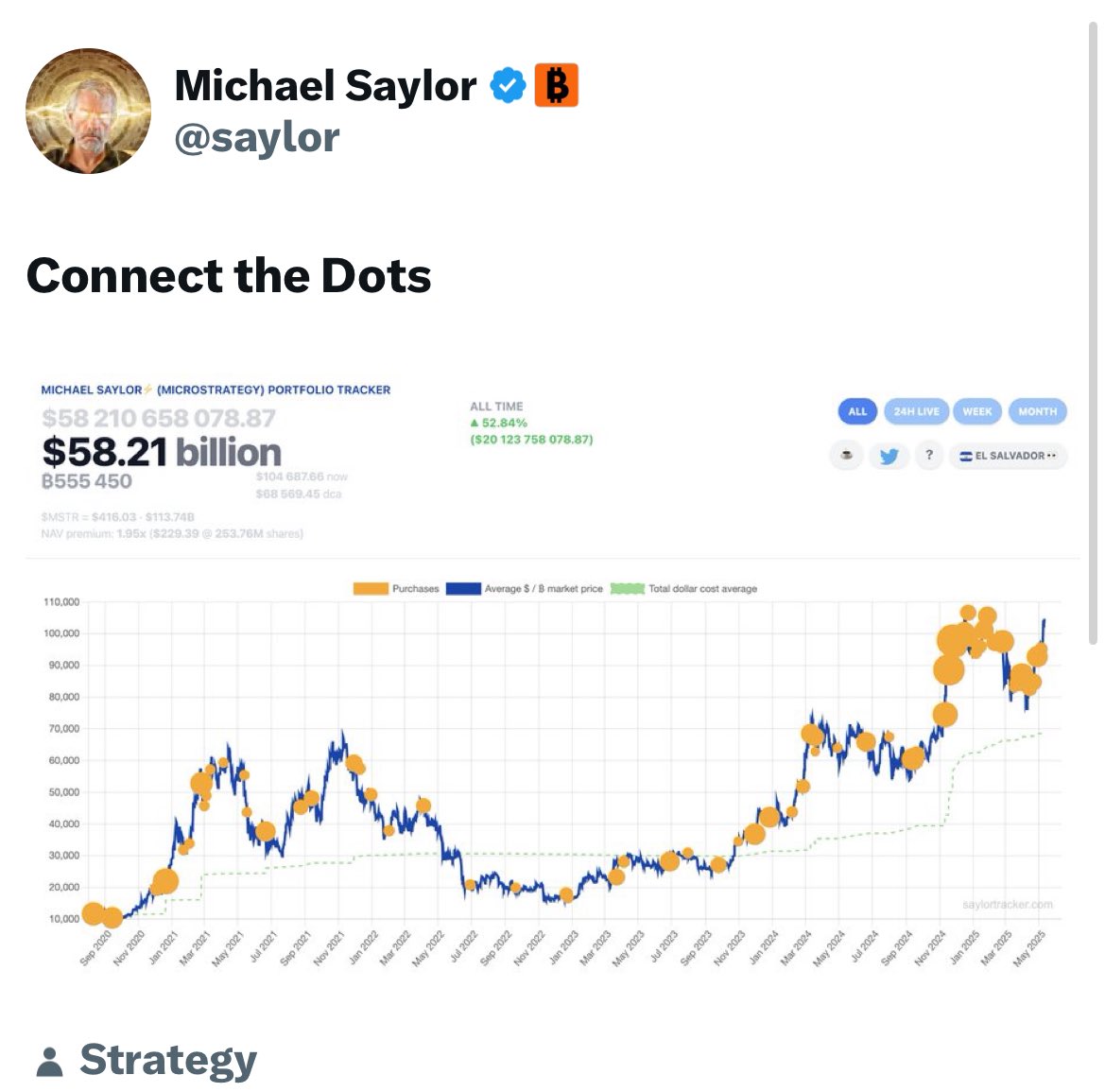Click the lightning bolt after MICHAEL SAYLOR
This screenshot has width=1105, height=1092.
coord(147,389)
